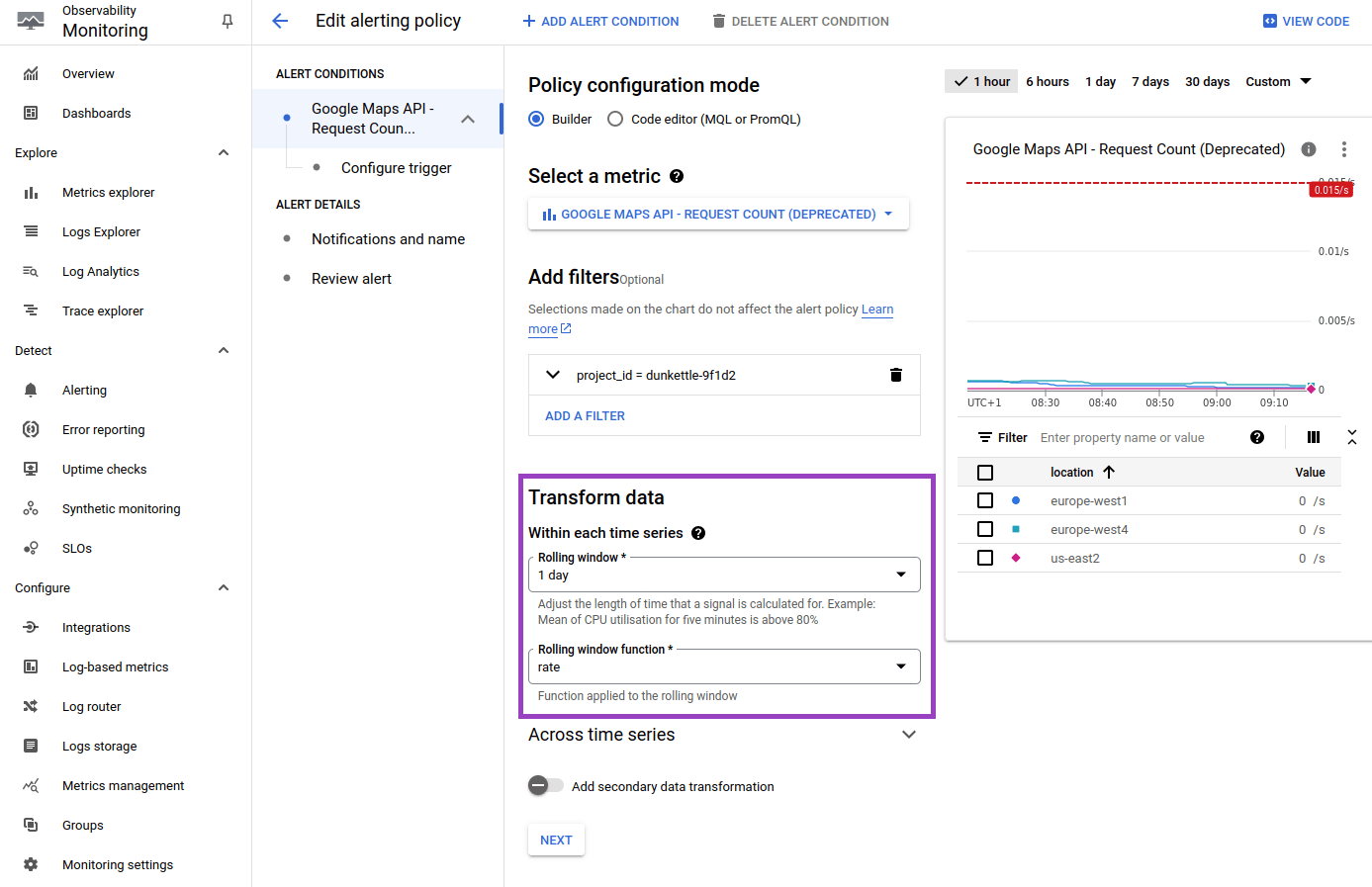
Task: Click the pink us-east2 series color marker
Action: pos(1016,559)
